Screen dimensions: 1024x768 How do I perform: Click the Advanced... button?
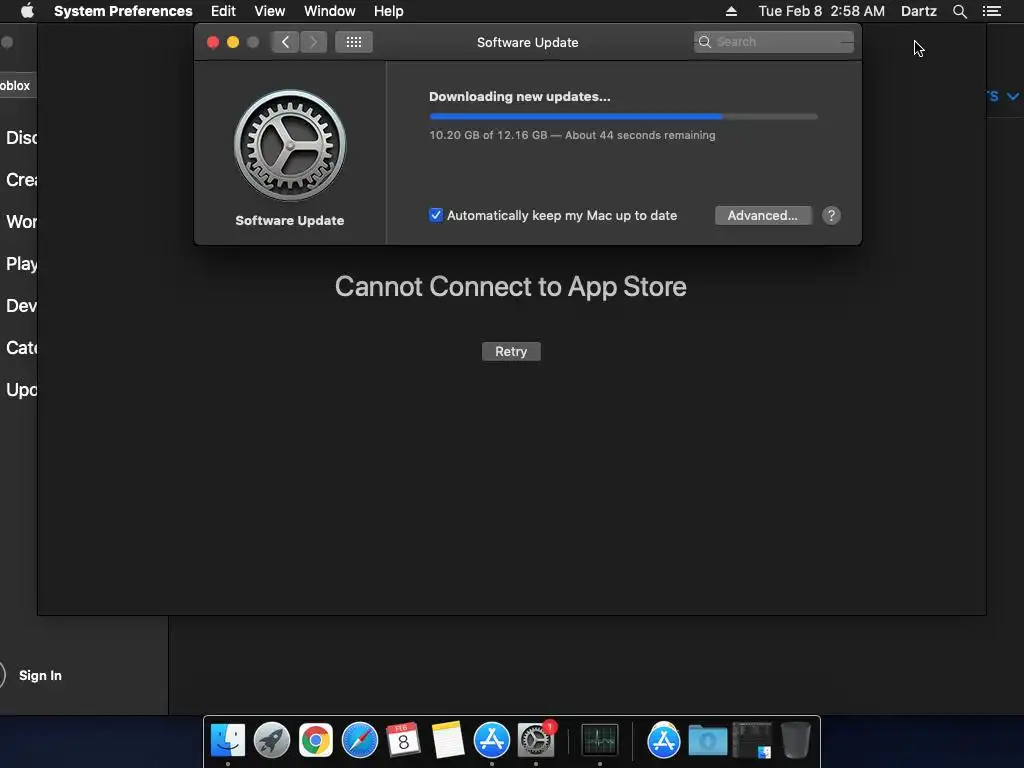pos(763,216)
